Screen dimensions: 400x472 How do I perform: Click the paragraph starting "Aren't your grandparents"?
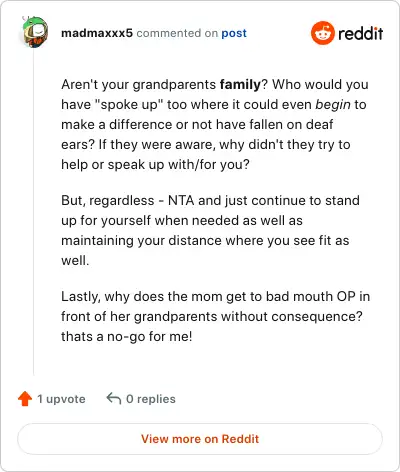pos(215,124)
